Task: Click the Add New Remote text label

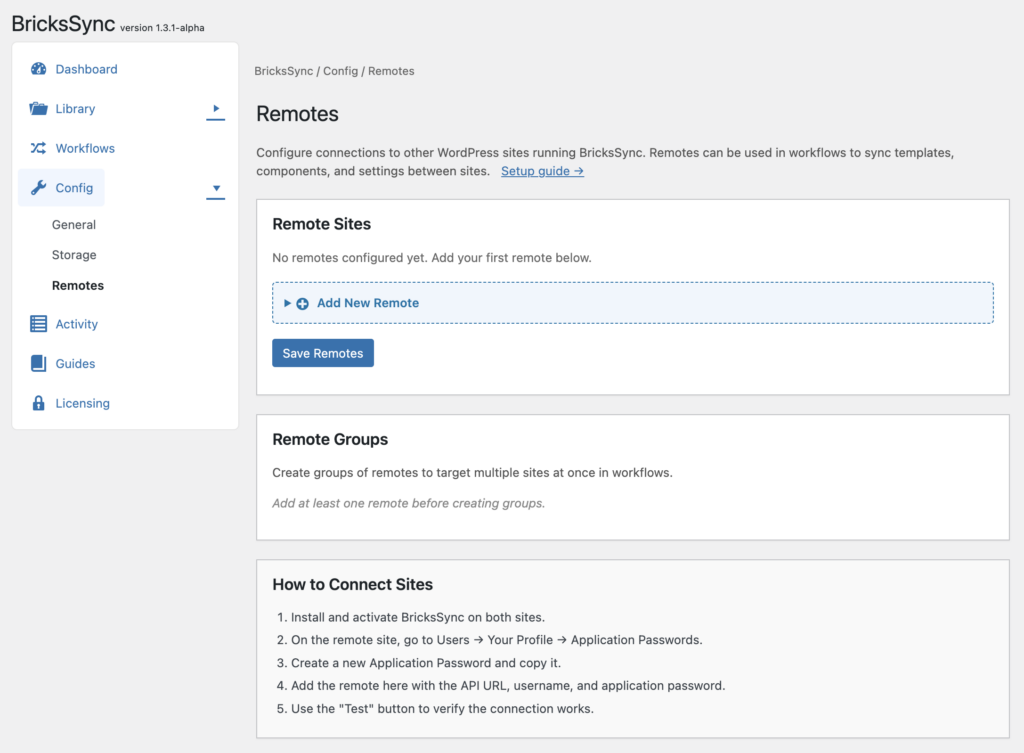Action: (368, 303)
